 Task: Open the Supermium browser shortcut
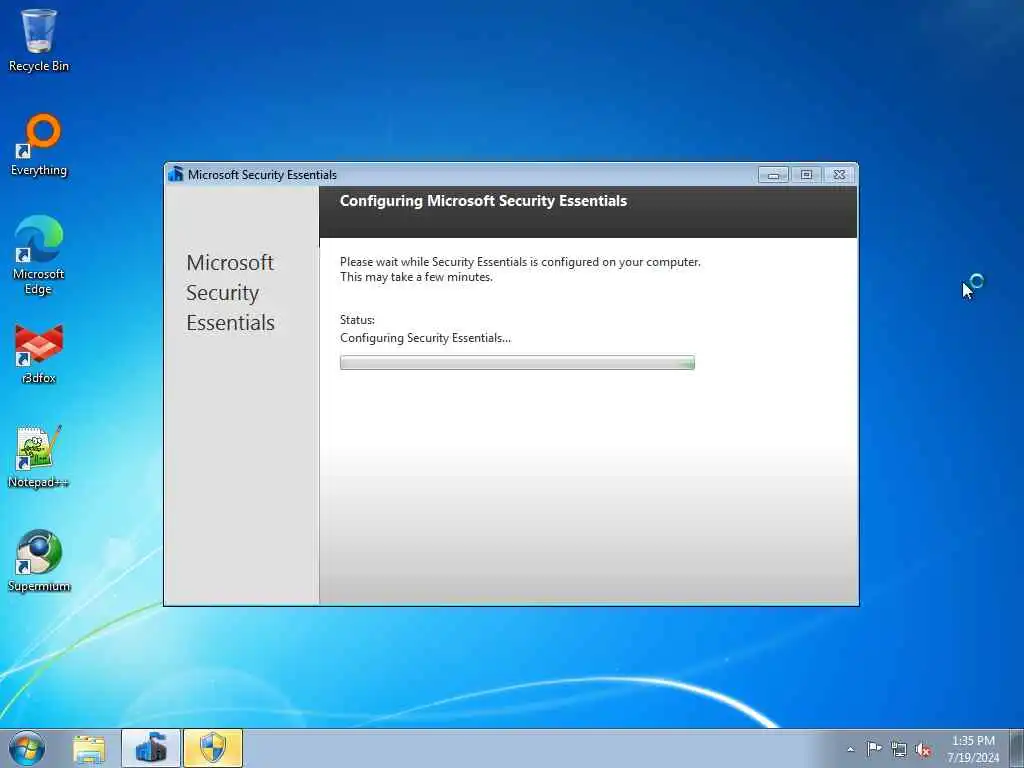click(x=39, y=561)
